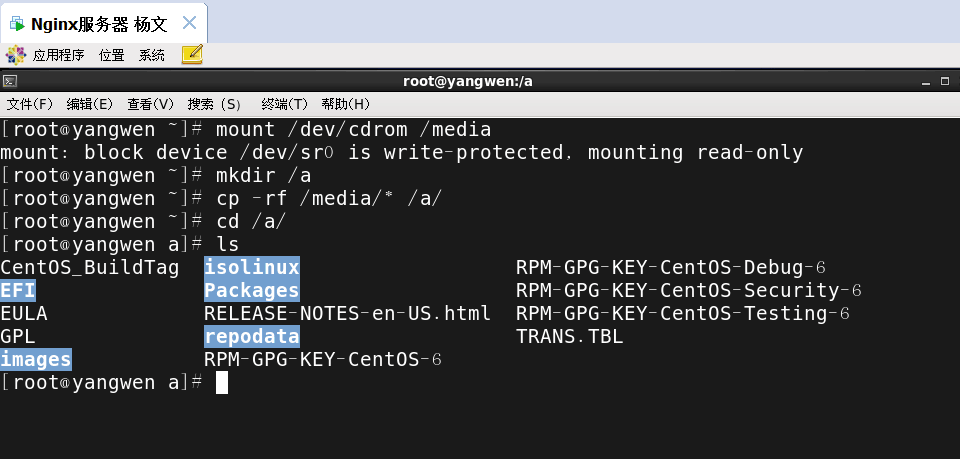This screenshot has width=960, height=459.
Task: Click the terminal window icon in titlebar
Action: (x=9, y=81)
